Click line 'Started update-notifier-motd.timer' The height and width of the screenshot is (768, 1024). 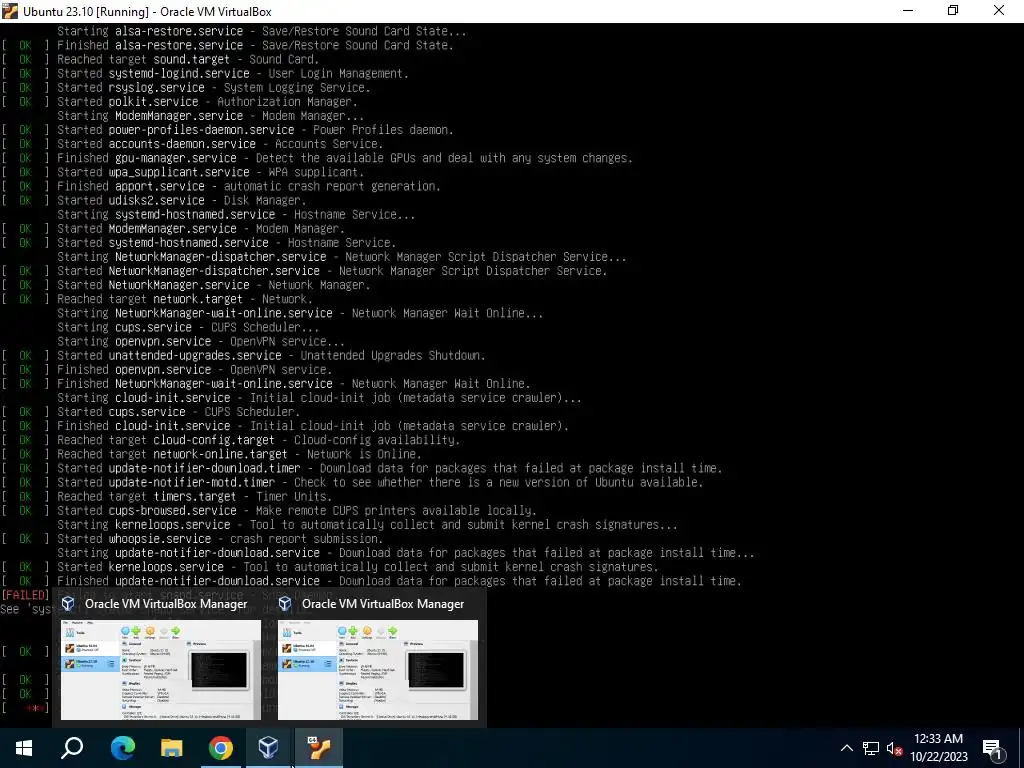point(380,483)
